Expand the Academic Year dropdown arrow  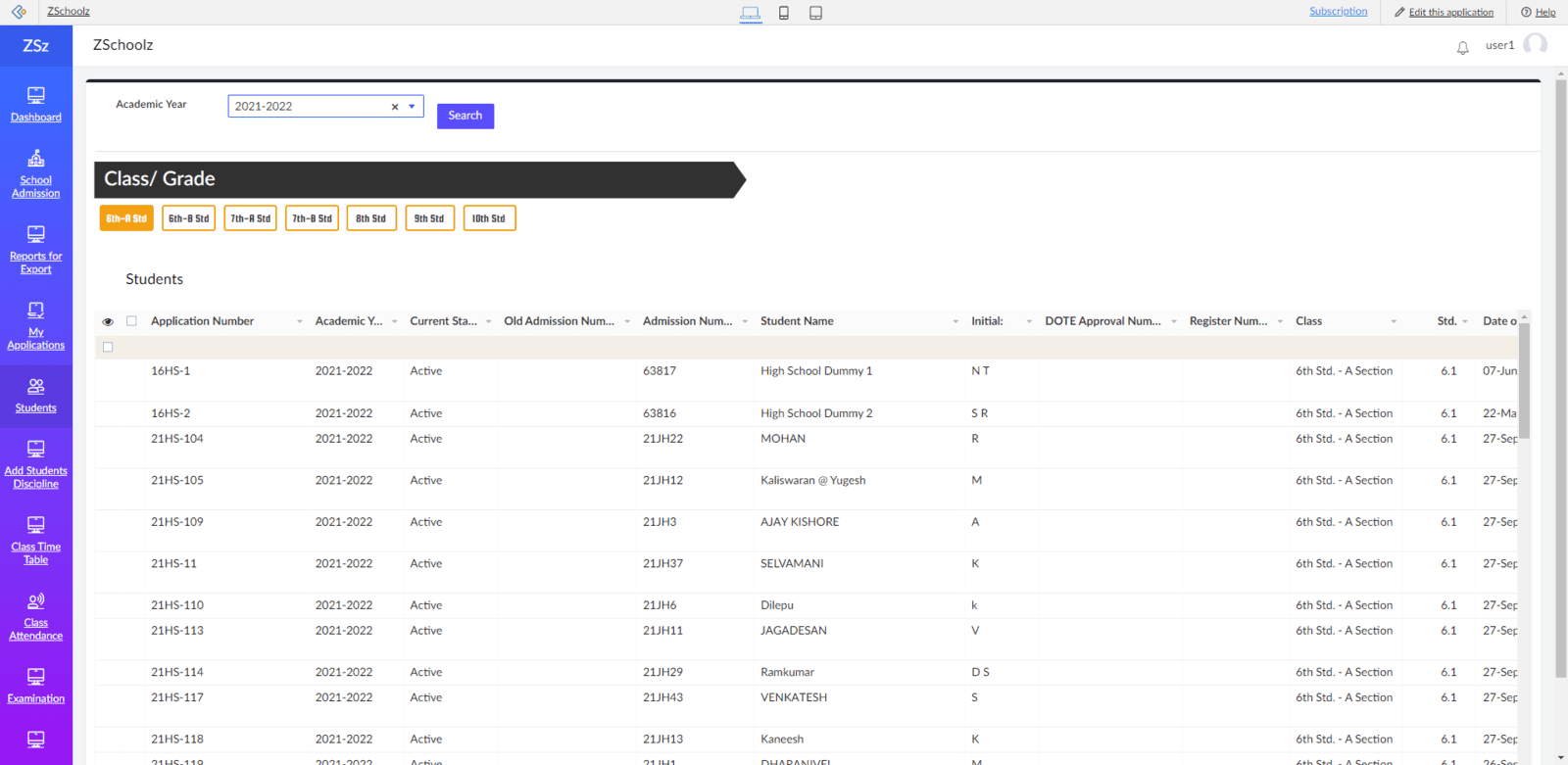coord(412,107)
